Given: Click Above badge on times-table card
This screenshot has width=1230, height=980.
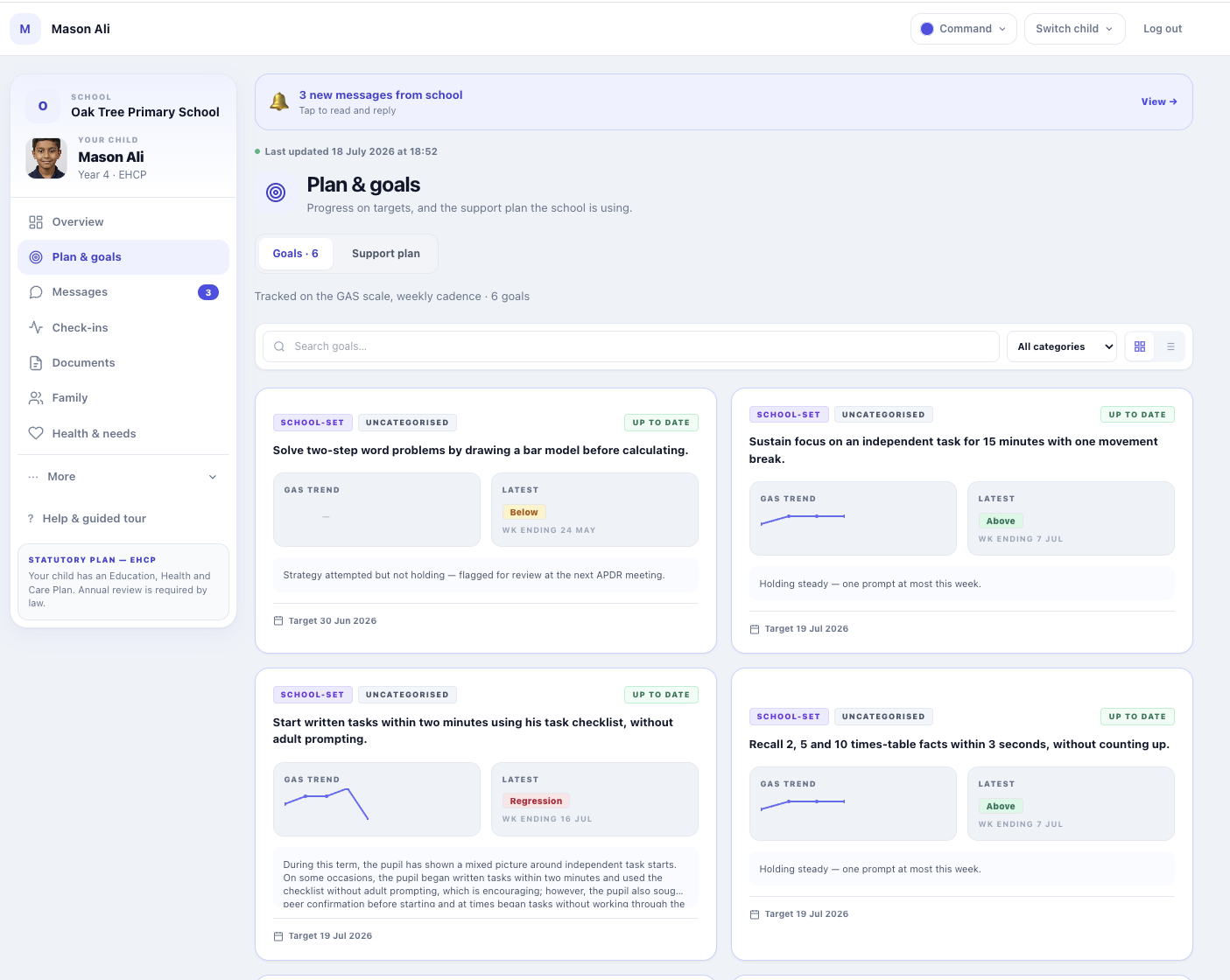Looking at the screenshot, I should (x=1001, y=807).
